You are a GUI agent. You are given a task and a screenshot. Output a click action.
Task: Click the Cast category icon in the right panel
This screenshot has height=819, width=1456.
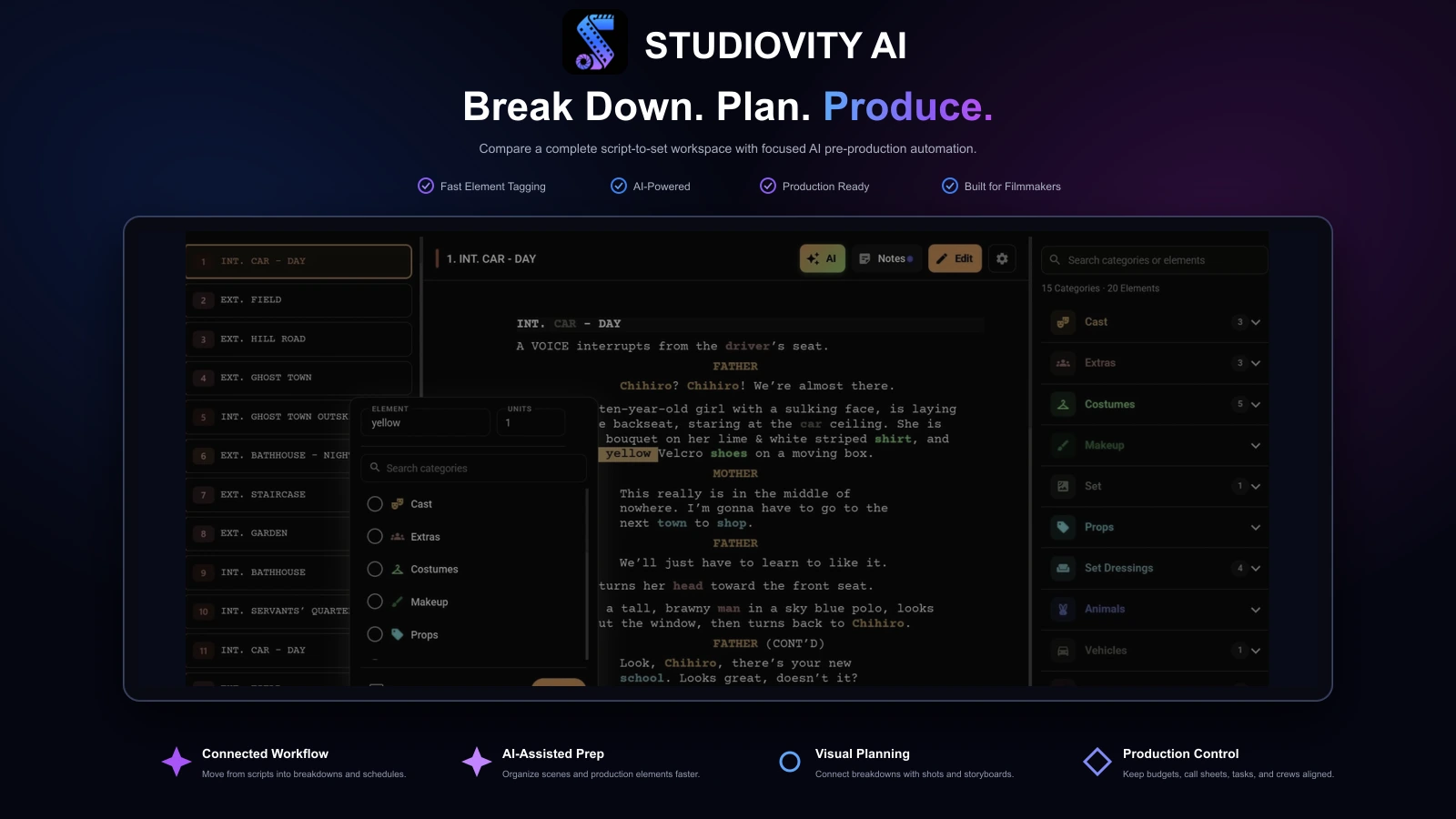coord(1063,322)
